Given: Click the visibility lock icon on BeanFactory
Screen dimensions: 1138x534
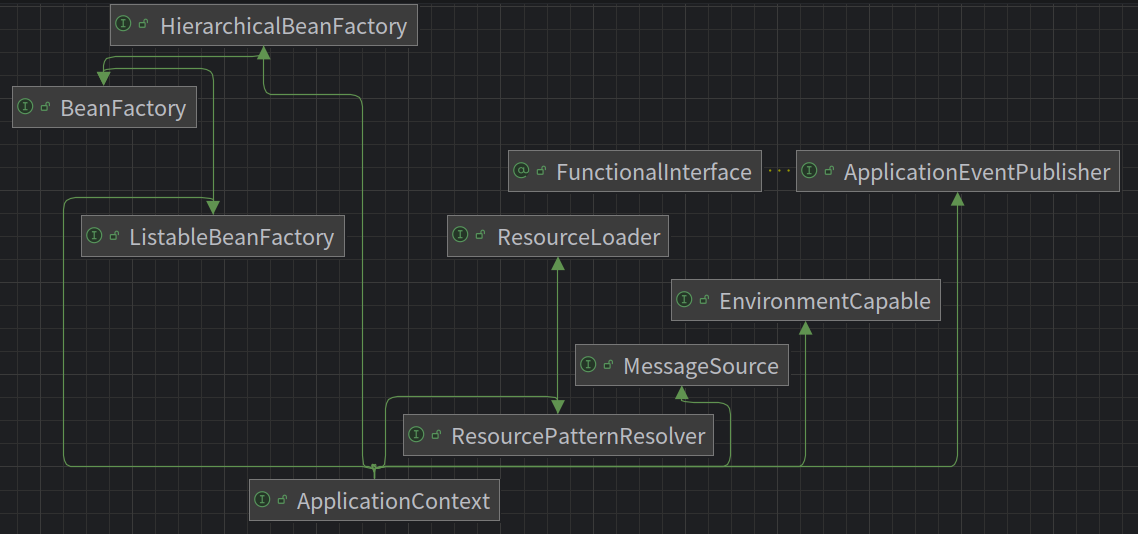Looking at the screenshot, I should [x=45, y=107].
